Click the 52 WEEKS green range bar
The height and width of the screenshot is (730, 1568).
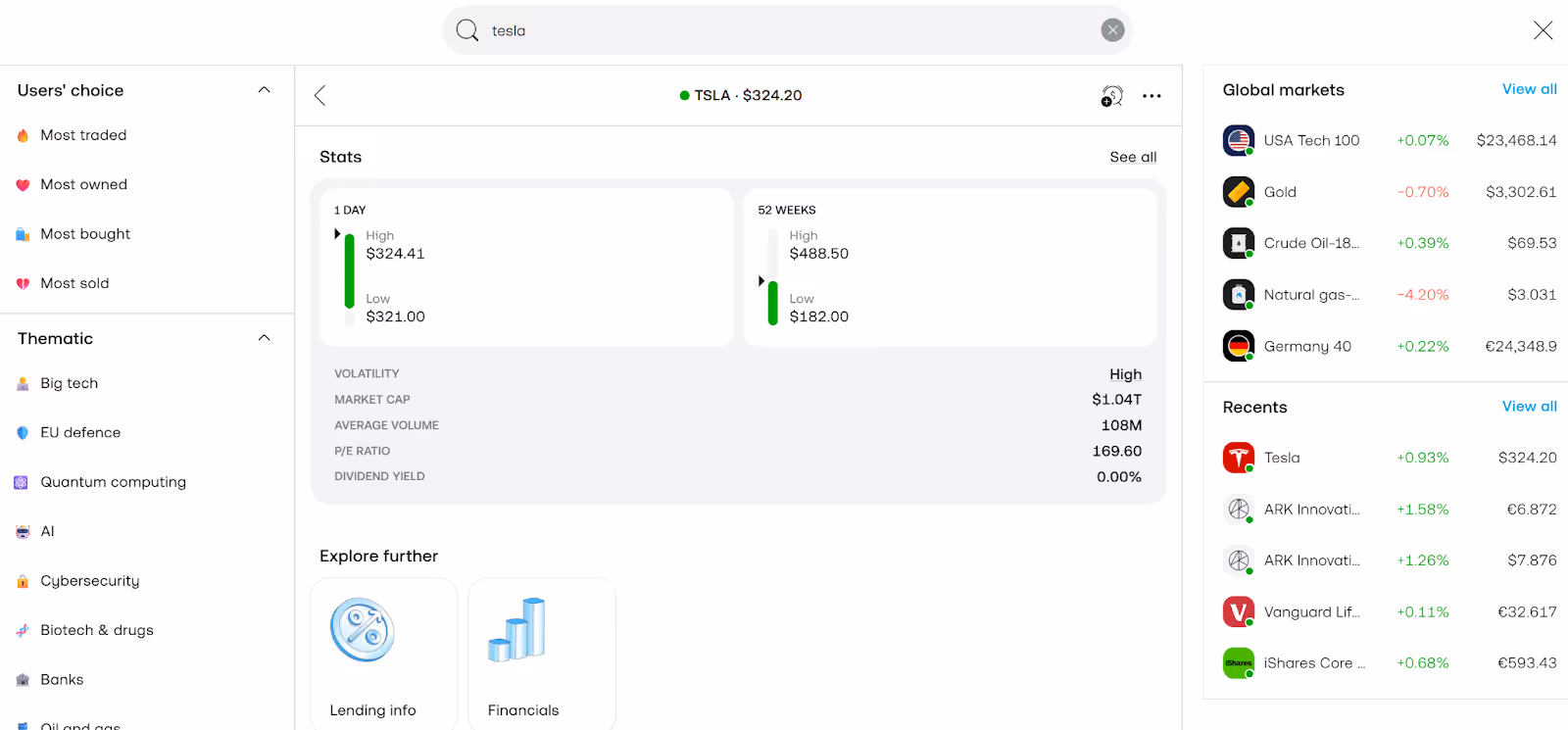[772, 303]
